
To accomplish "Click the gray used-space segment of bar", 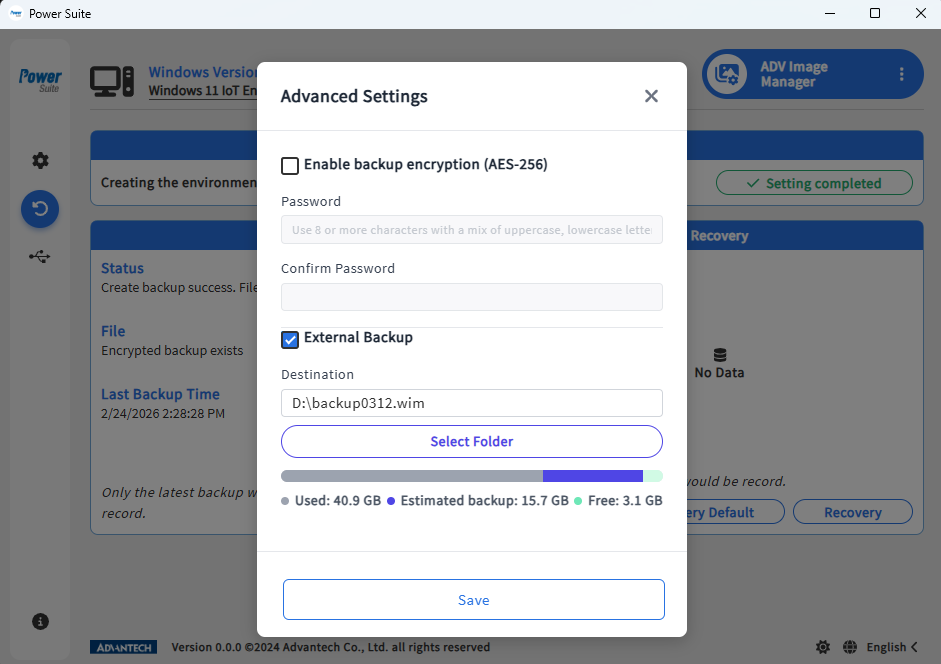I will pos(412,476).
